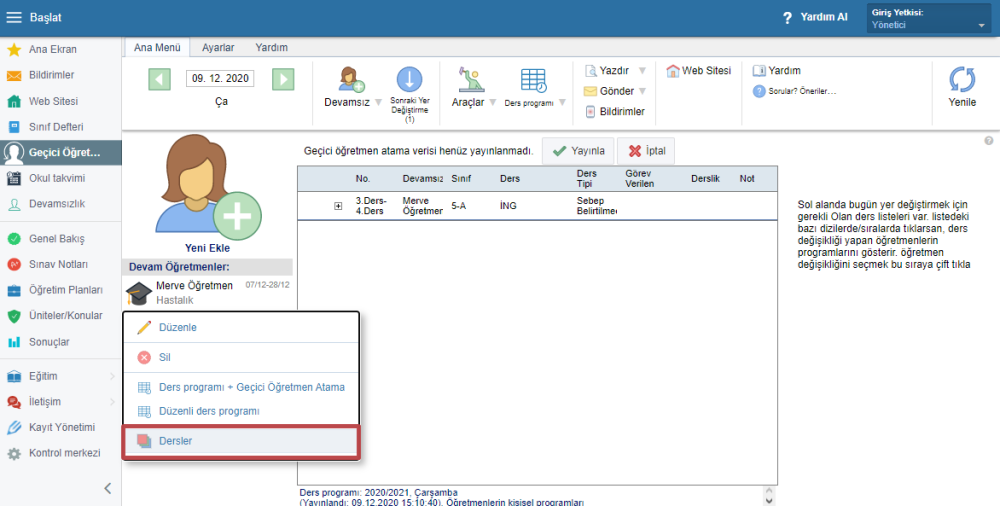Click the İNG lesson cell
Screen dimensions: 1000x506
coord(508,206)
